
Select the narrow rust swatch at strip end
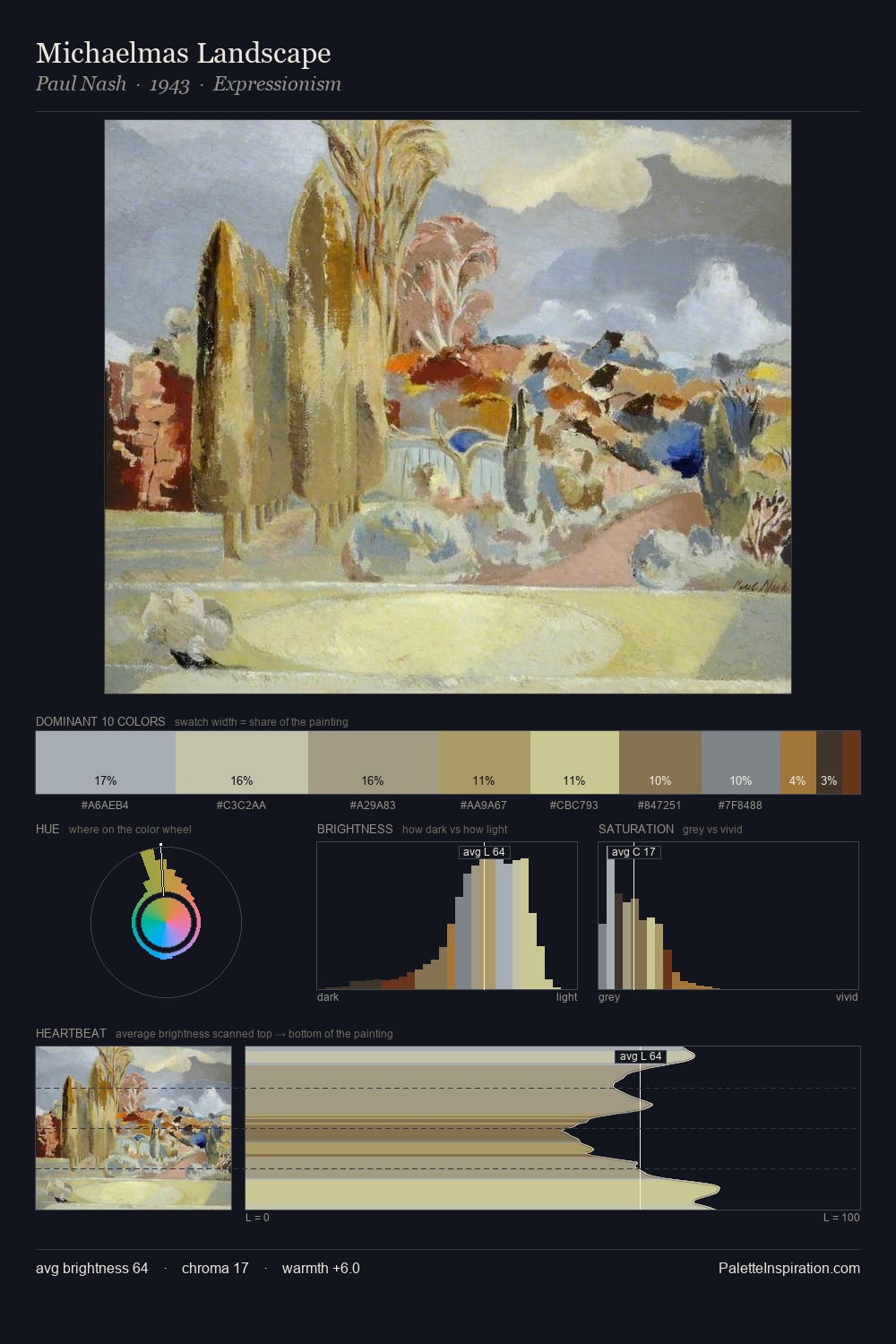851,762
